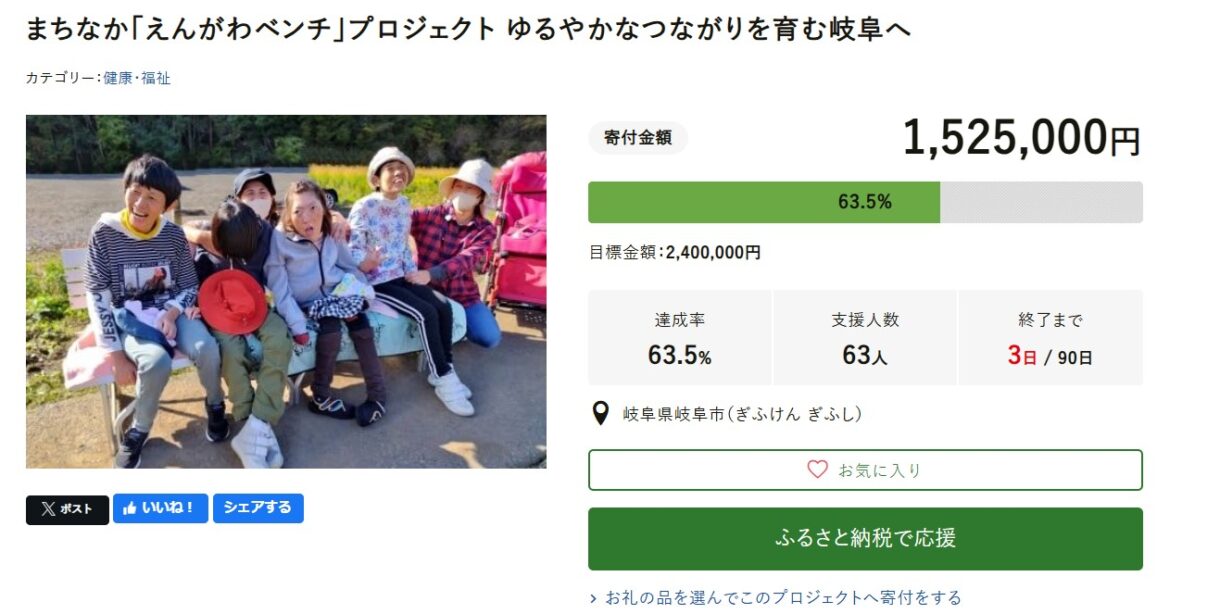Select the 1,525,000円 donation amount

1020,138
